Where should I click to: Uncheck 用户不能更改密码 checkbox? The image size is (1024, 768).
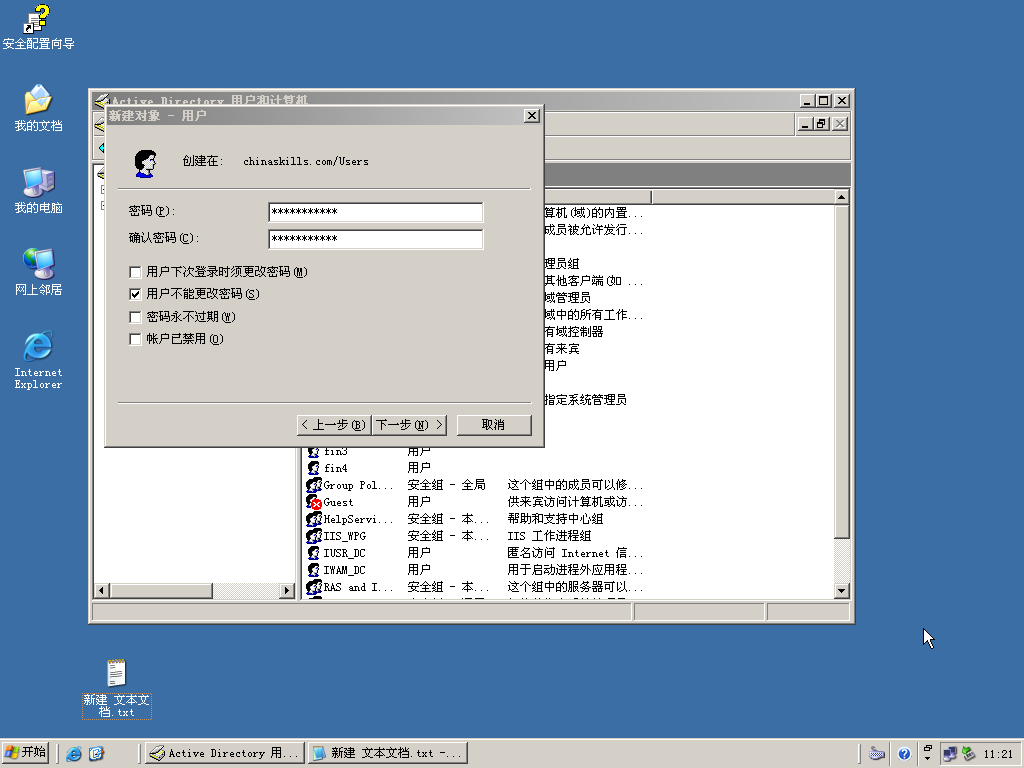tap(135, 295)
